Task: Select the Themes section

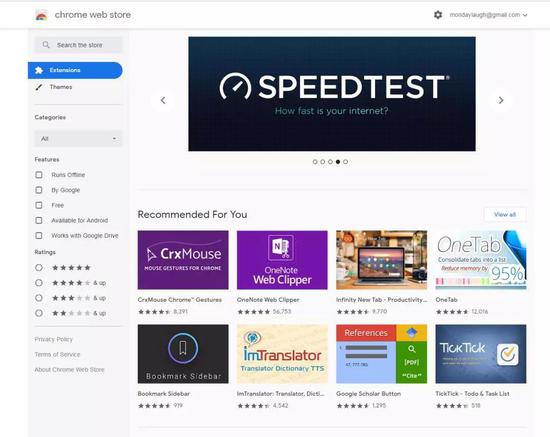Action: click(x=61, y=87)
